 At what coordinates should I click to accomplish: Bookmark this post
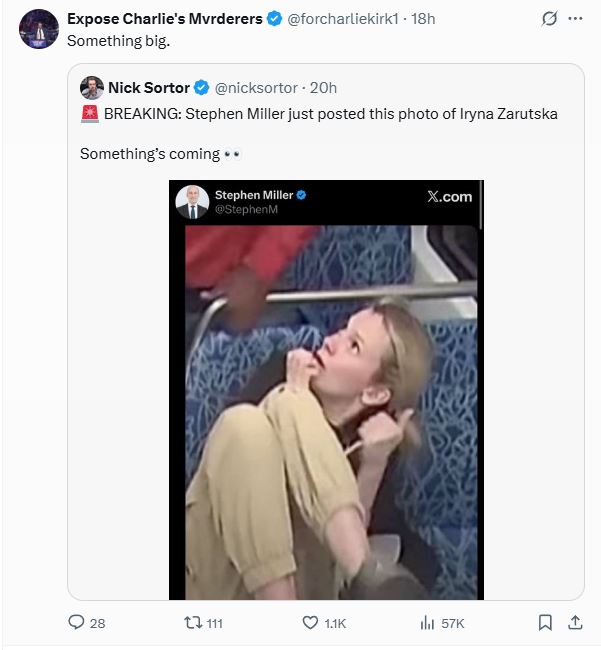(545, 622)
